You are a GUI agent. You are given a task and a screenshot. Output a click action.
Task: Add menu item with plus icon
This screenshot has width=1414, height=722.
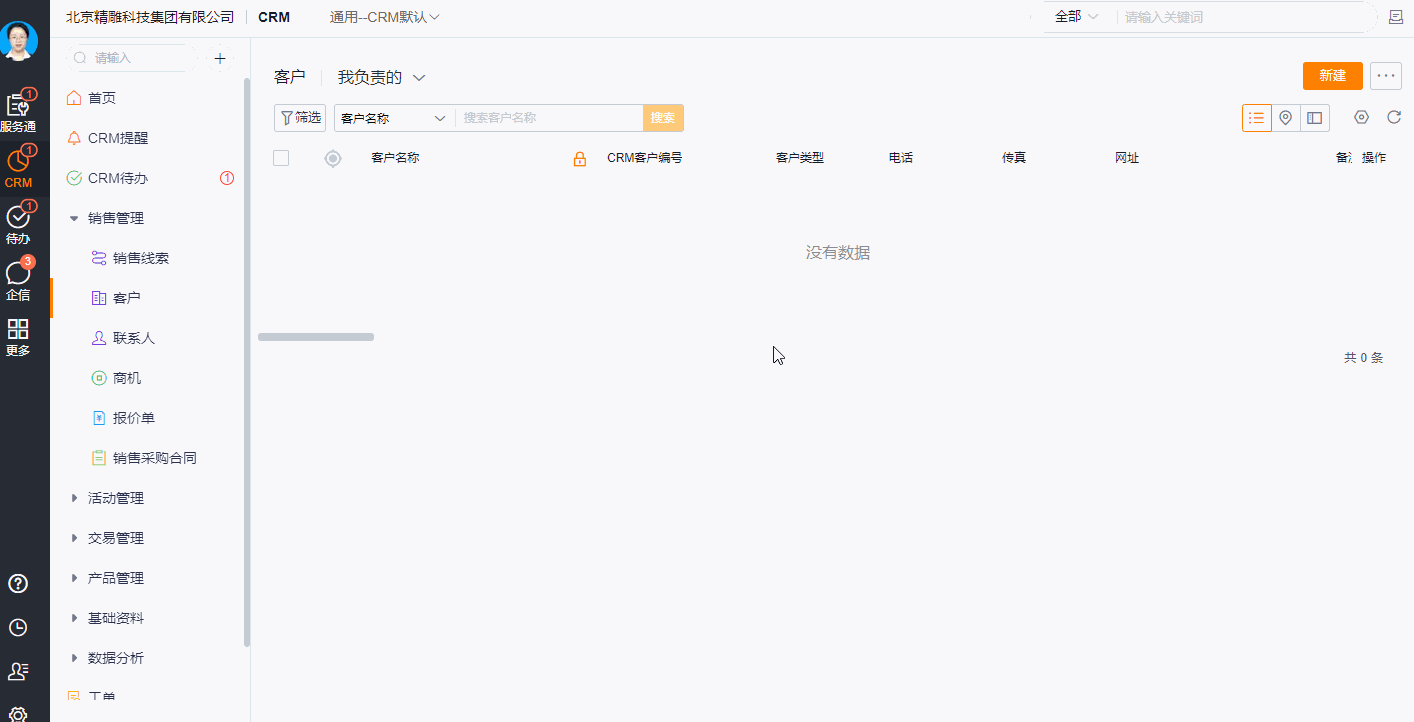pyautogui.click(x=220, y=58)
